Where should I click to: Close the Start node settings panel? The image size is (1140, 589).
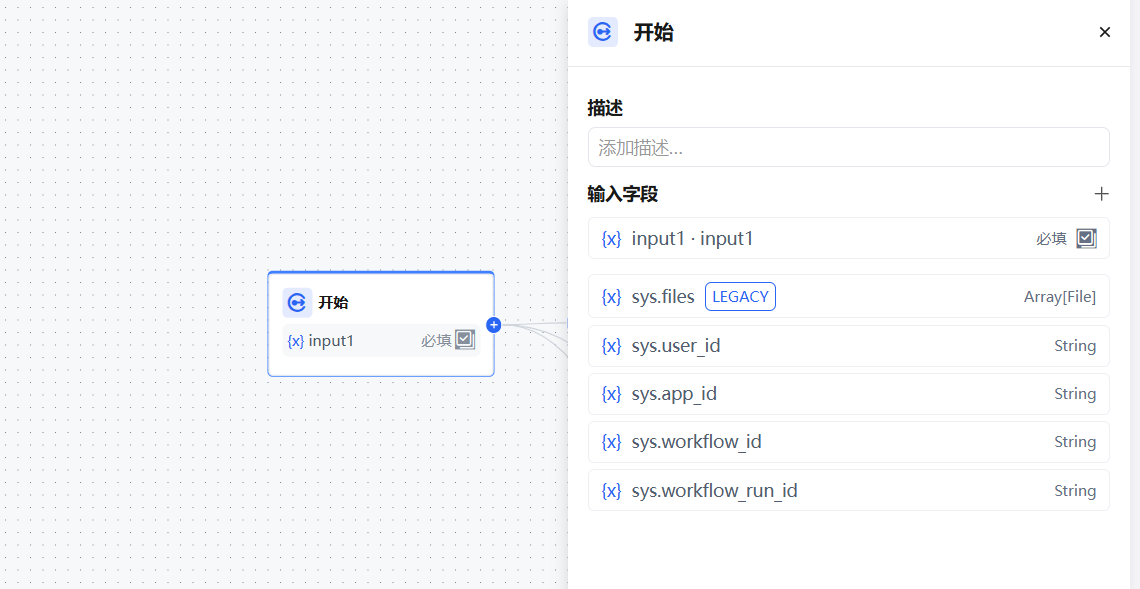click(x=1104, y=32)
